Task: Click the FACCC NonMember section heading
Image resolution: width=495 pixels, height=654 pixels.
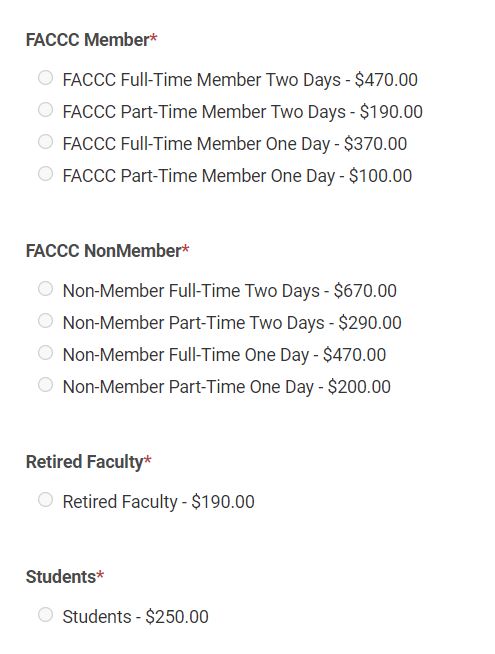Action: [x=108, y=251]
